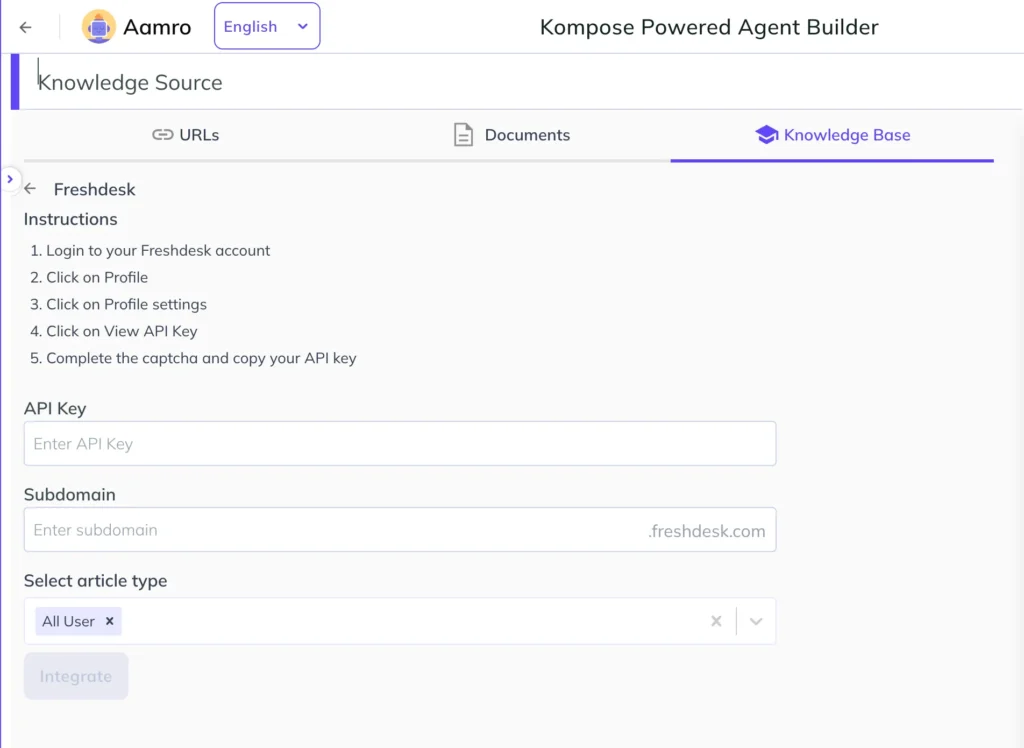Select the Knowledge Base tab

tap(832, 135)
